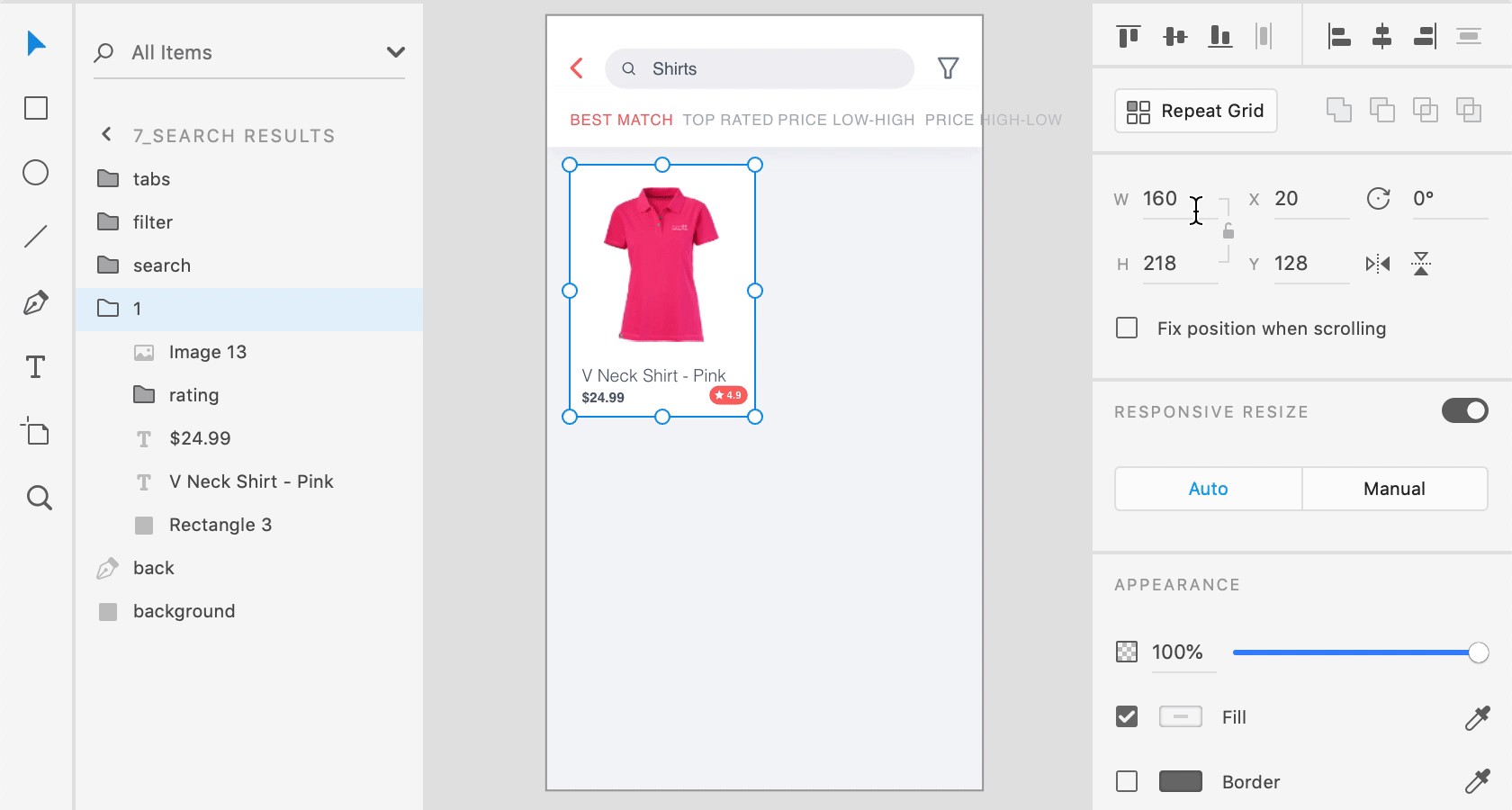Select the Rectangle 3 layer
The image size is (1512, 810).
pos(249,525)
